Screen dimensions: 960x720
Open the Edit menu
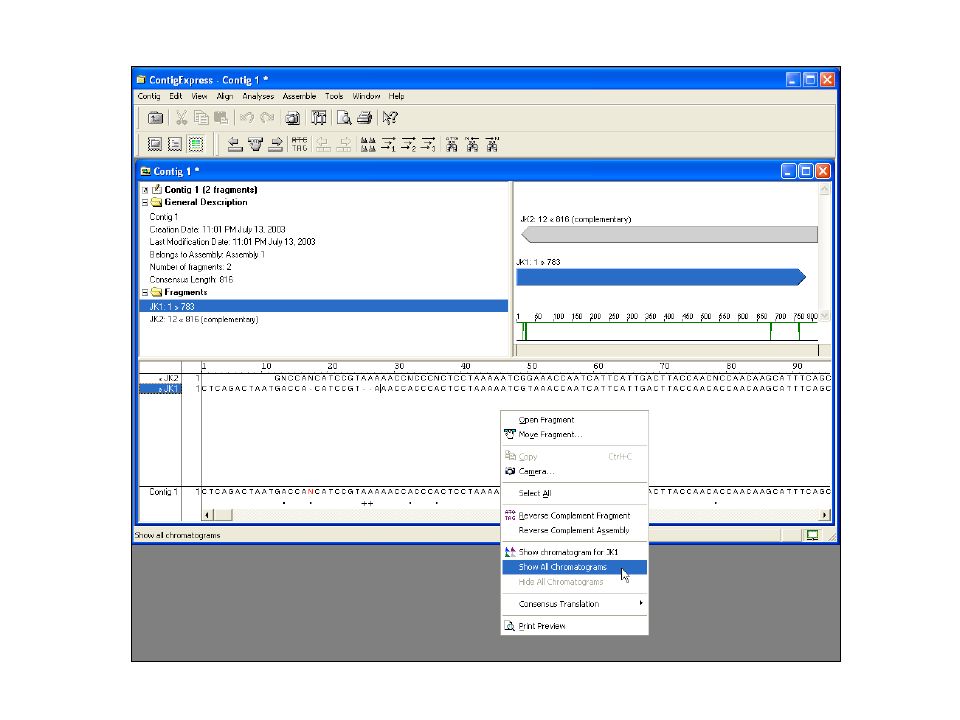176,96
